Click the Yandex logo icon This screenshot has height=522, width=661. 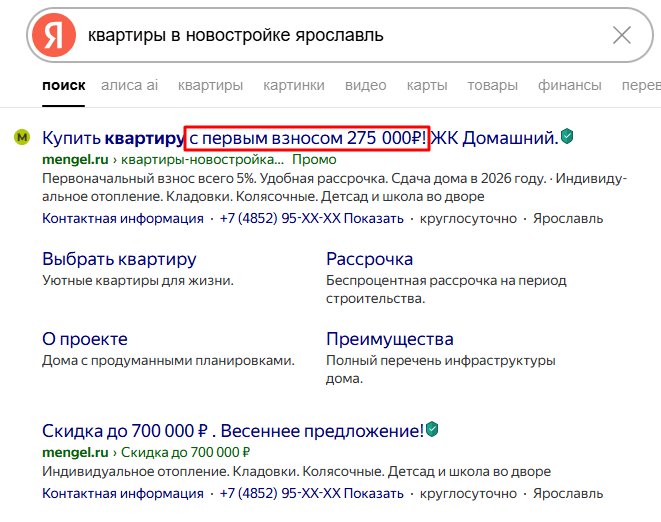pos(54,35)
